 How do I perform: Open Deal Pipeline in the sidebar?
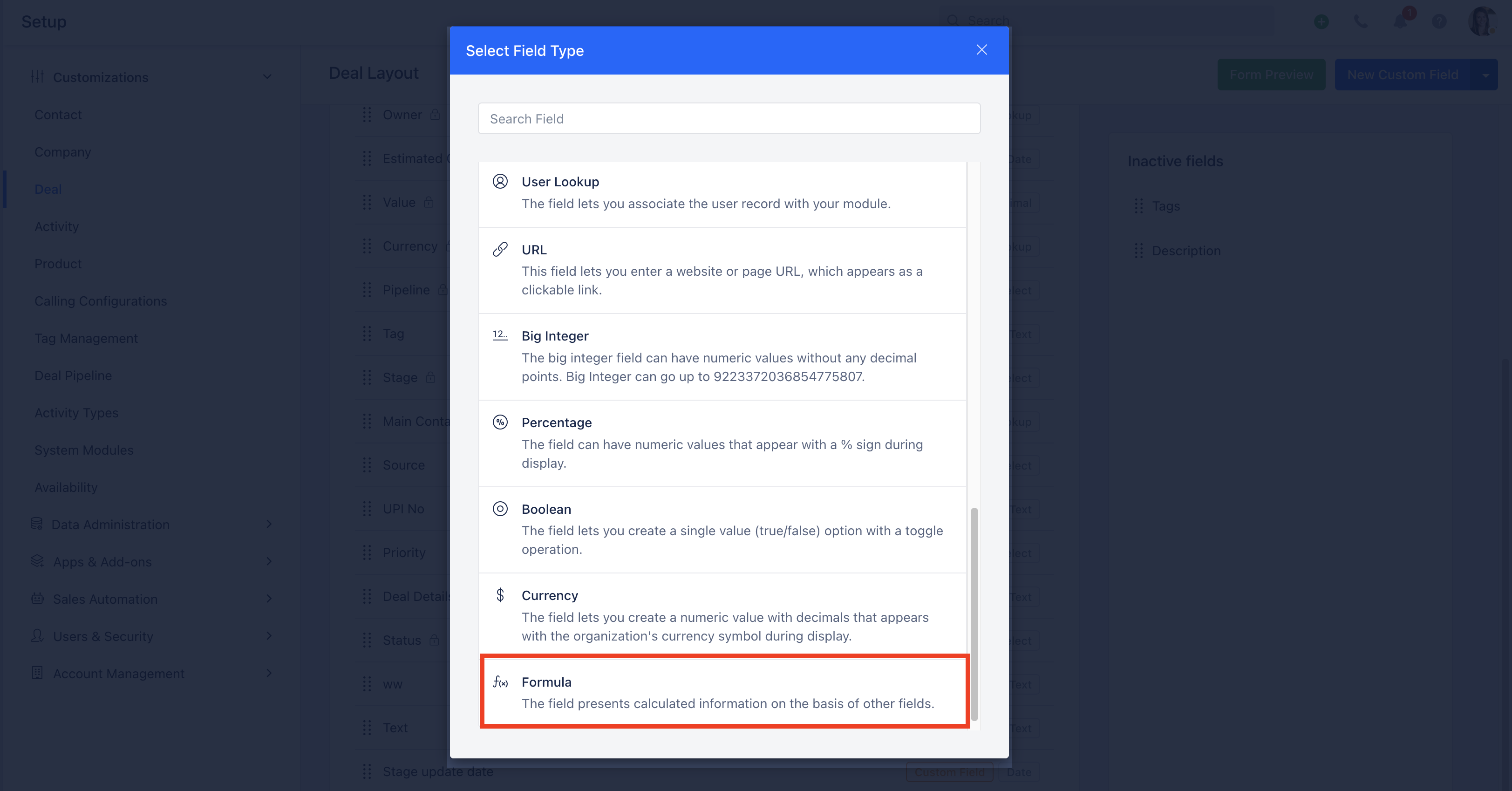coord(73,375)
